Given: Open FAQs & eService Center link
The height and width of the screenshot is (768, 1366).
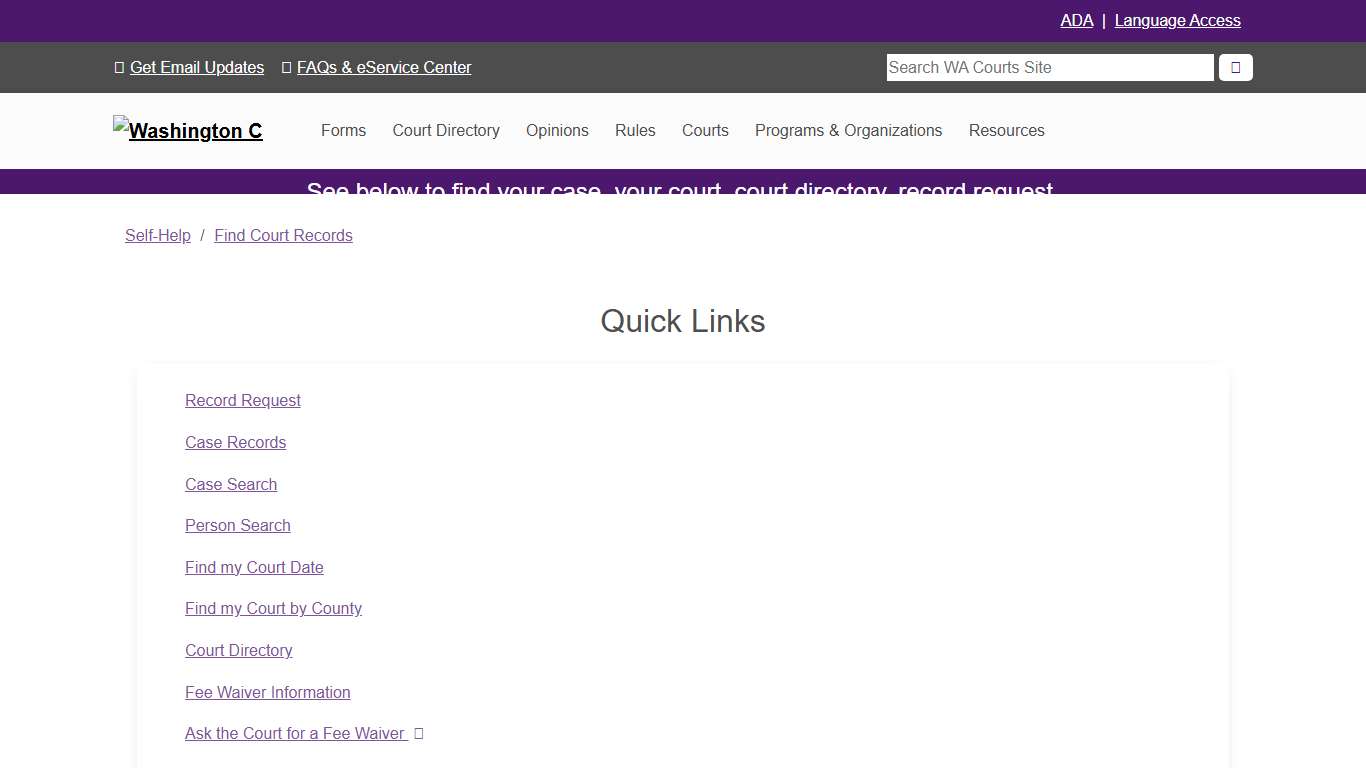Looking at the screenshot, I should [x=384, y=68].
